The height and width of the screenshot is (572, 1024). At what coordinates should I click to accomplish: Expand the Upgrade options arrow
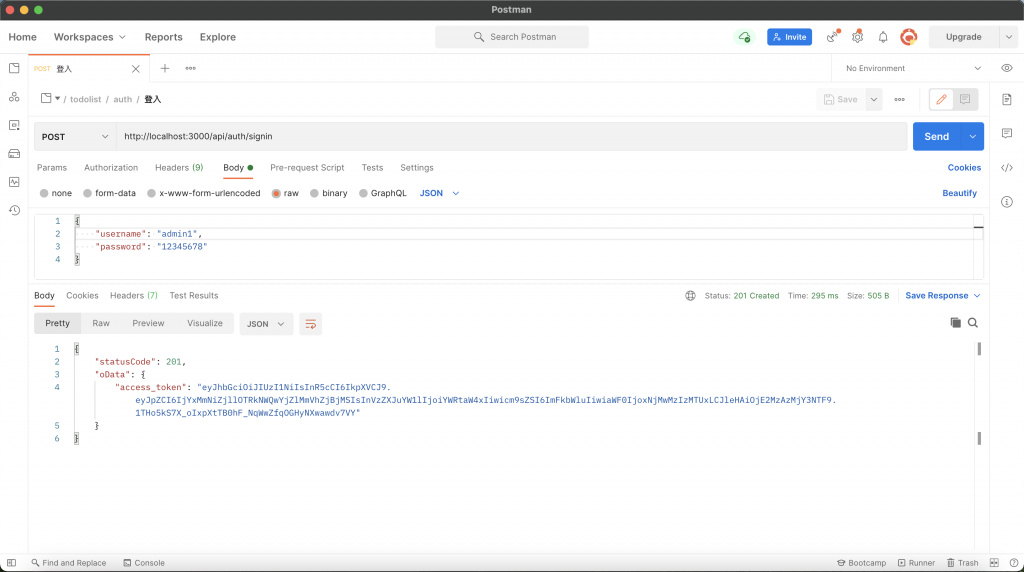pyautogui.click(x=1008, y=37)
